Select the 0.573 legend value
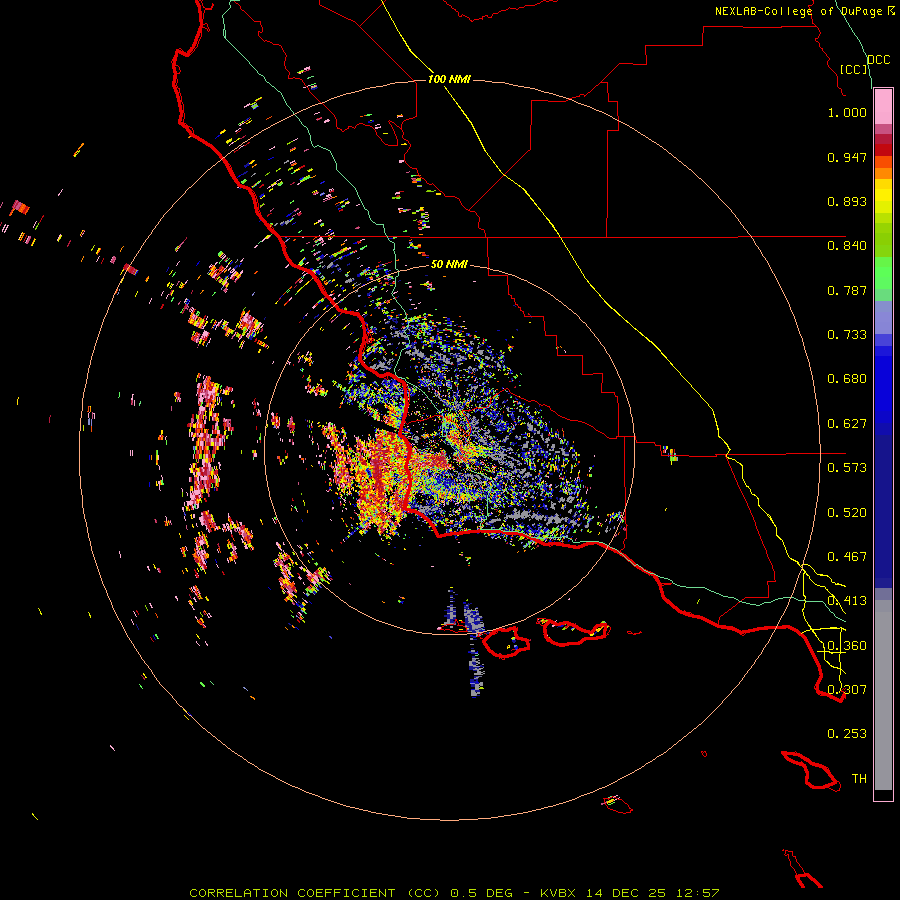This screenshot has height=900, width=900. (x=847, y=468)
